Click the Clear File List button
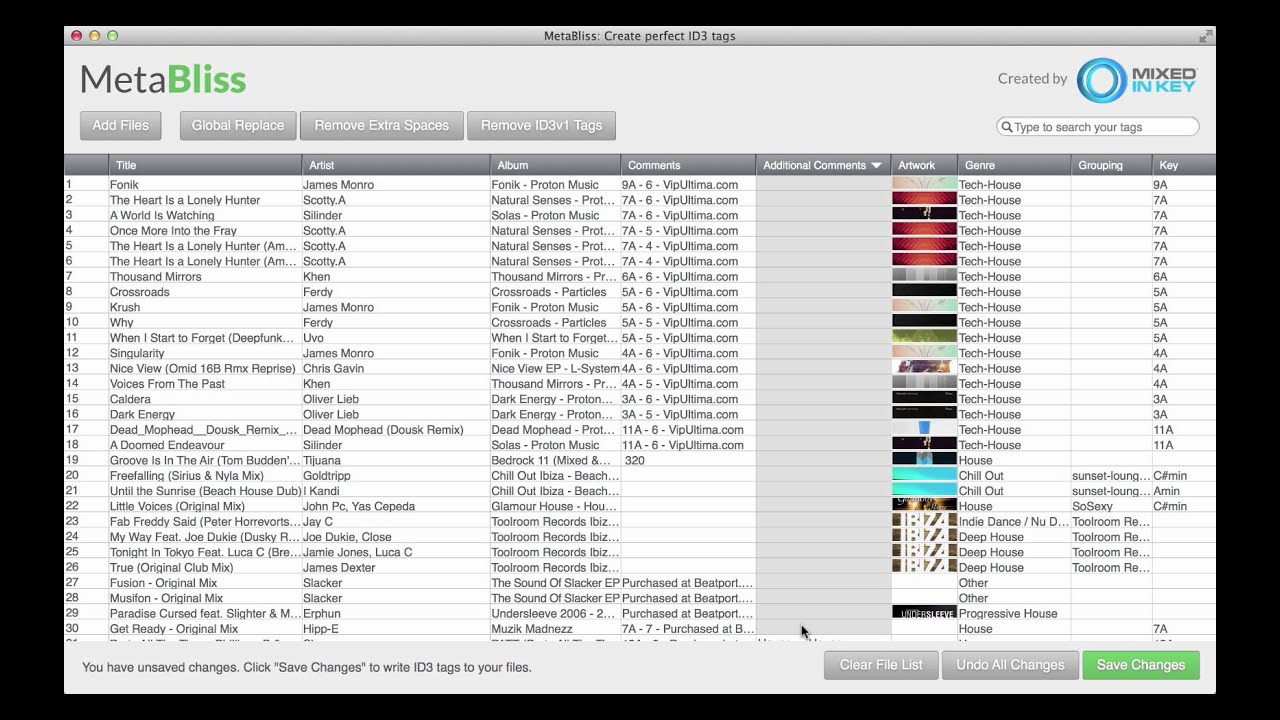This screenshot has width=1280, height=720. pyautogui.click(x=881, y=665)
